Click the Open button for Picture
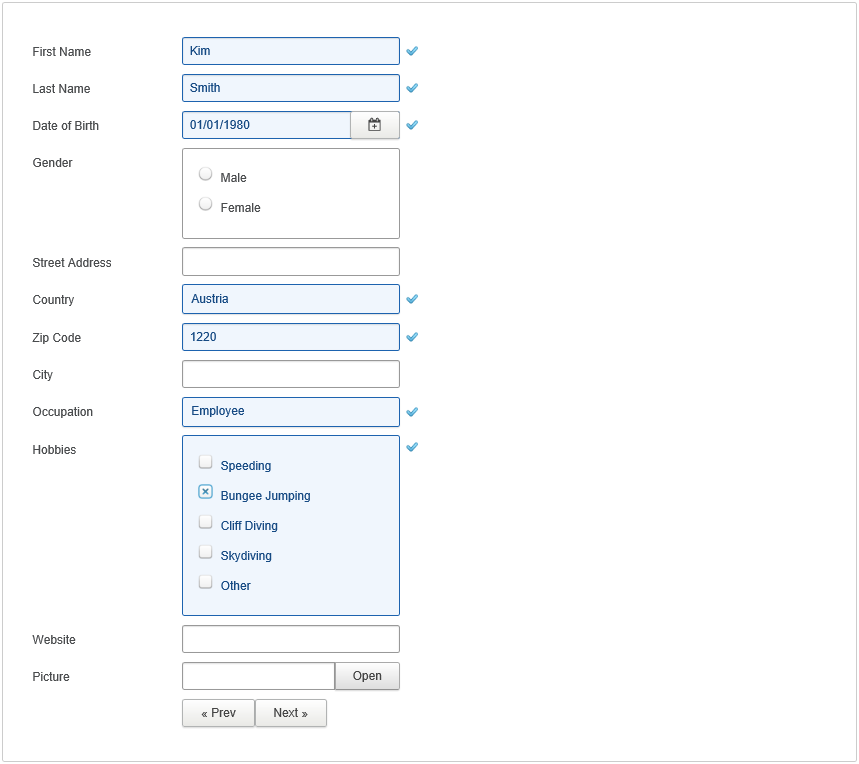Viewport: 859px width, 764px height. [367, 676]
